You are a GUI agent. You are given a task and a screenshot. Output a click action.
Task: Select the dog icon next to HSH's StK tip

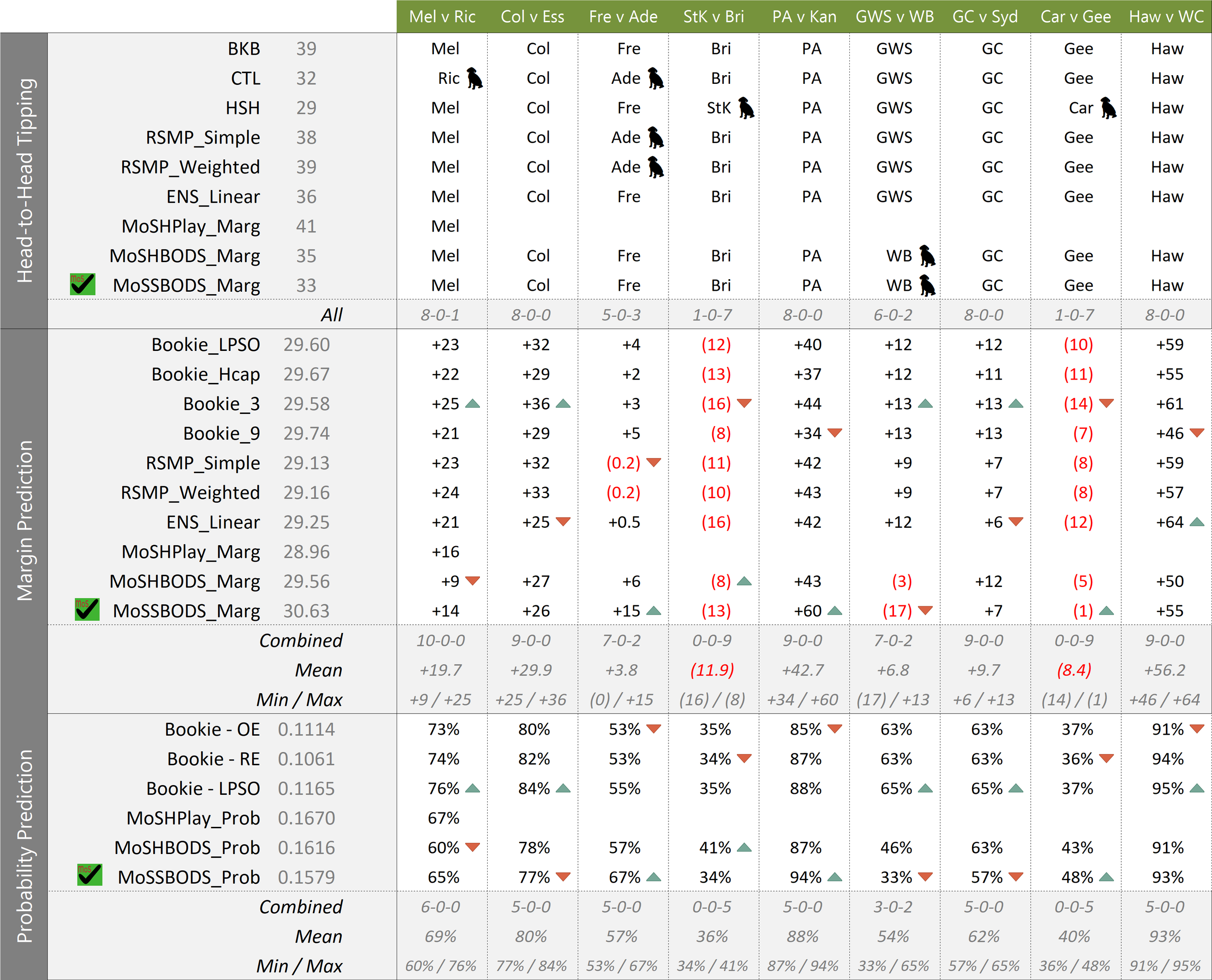[746, 108]
